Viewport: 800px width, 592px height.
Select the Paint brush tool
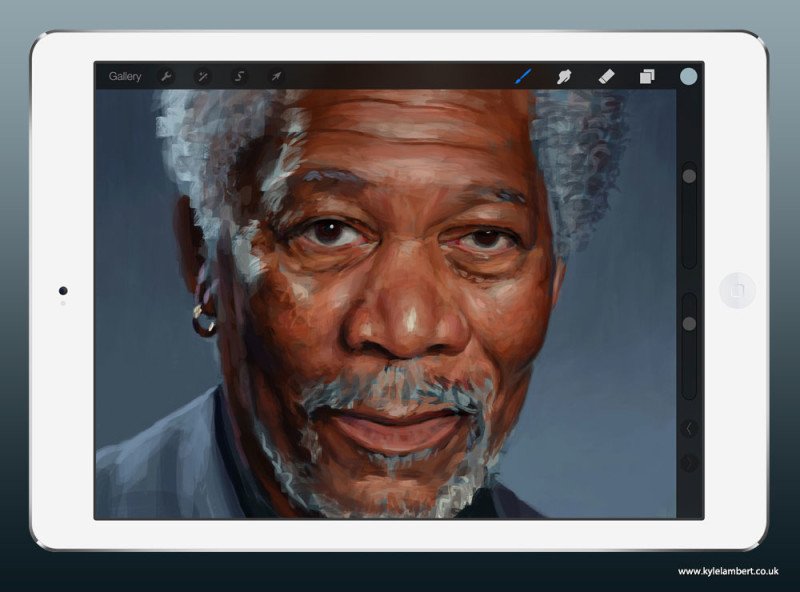click(x=522, y=74)
